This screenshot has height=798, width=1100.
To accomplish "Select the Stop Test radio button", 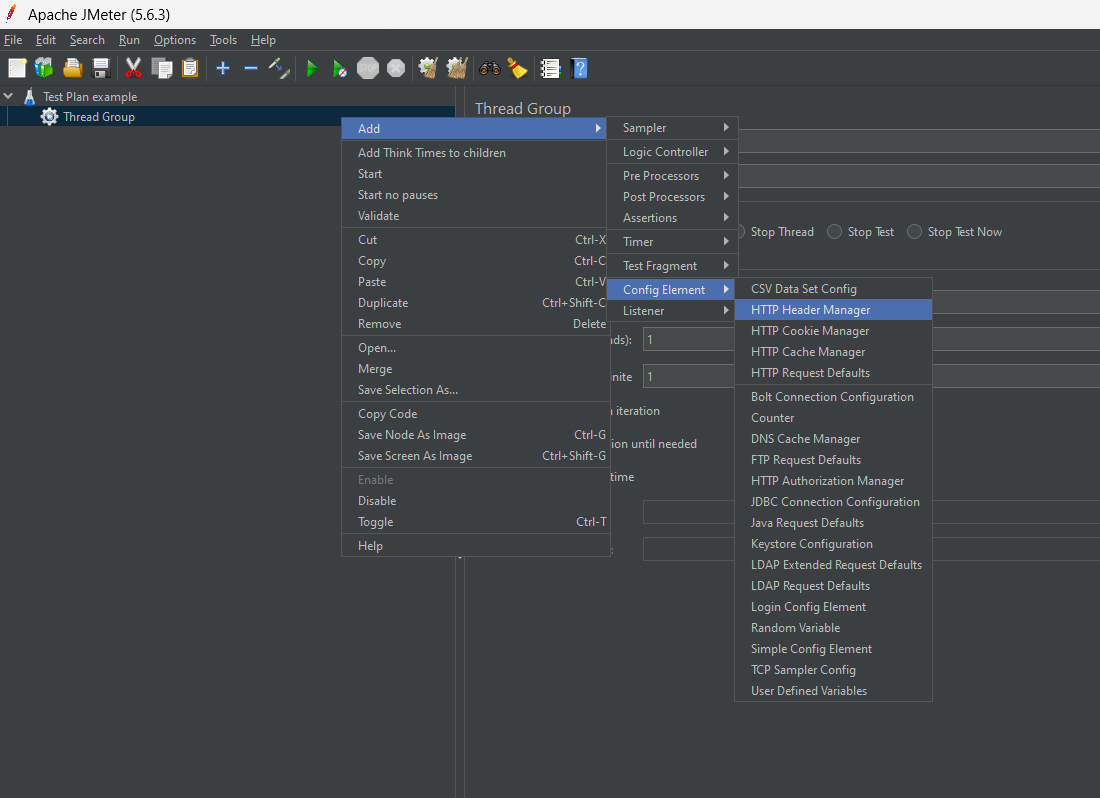I will point(834,231).
